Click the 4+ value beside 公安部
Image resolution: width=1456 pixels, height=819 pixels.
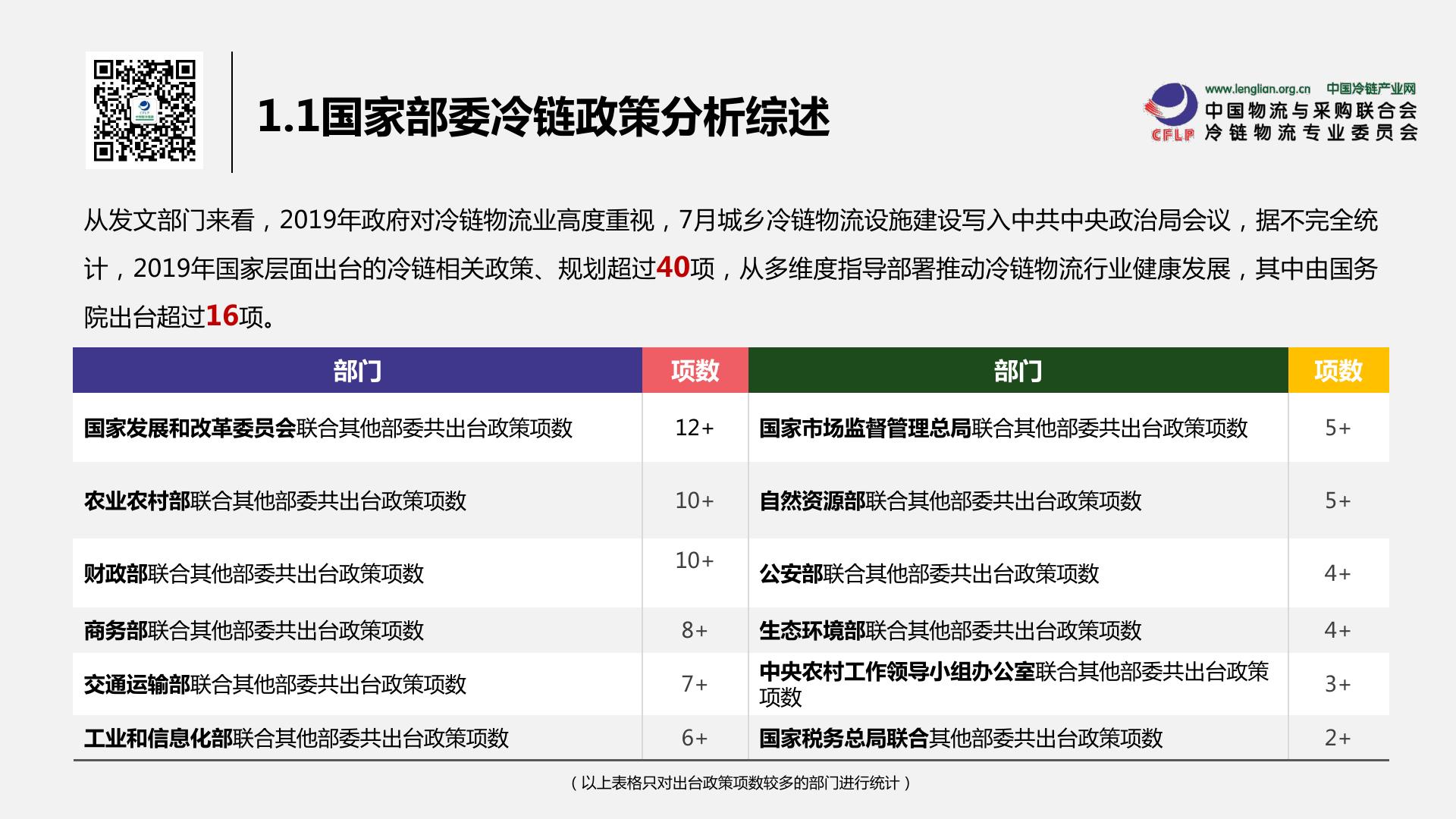click(1338, 573)
